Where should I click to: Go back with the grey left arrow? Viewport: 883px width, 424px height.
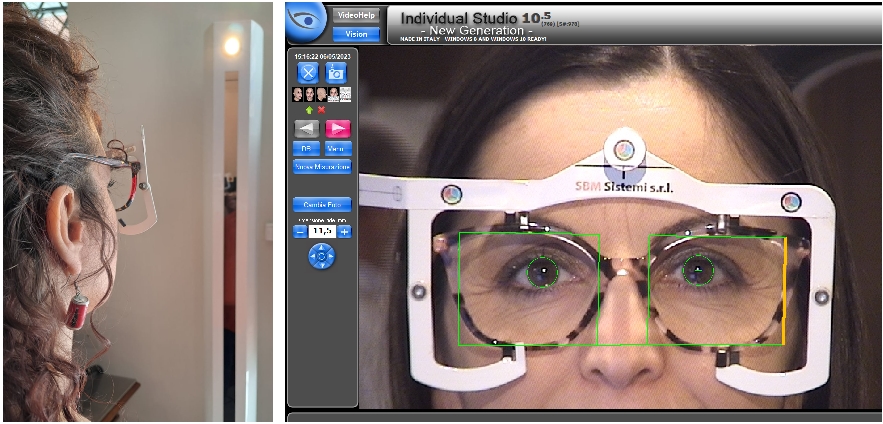(307, 128)
